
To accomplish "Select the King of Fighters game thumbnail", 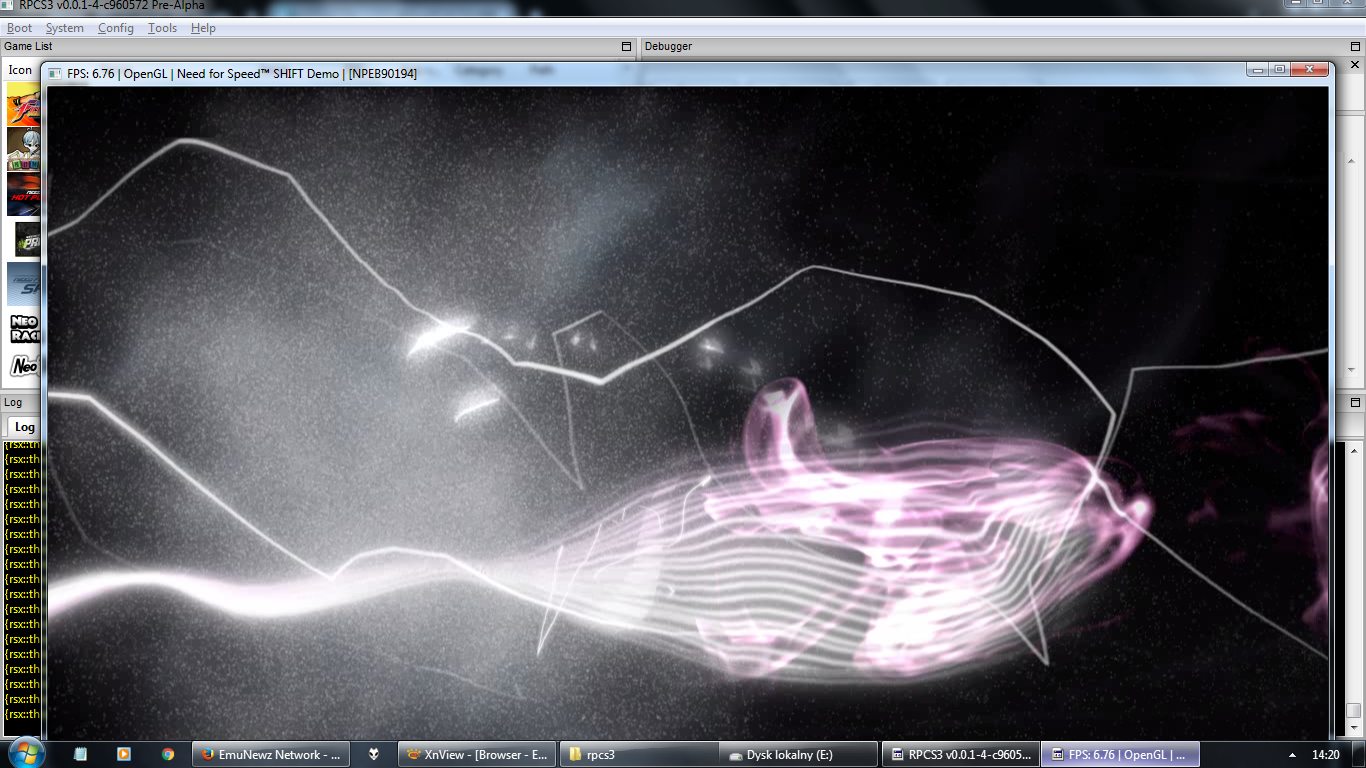I will coord(23,104).
